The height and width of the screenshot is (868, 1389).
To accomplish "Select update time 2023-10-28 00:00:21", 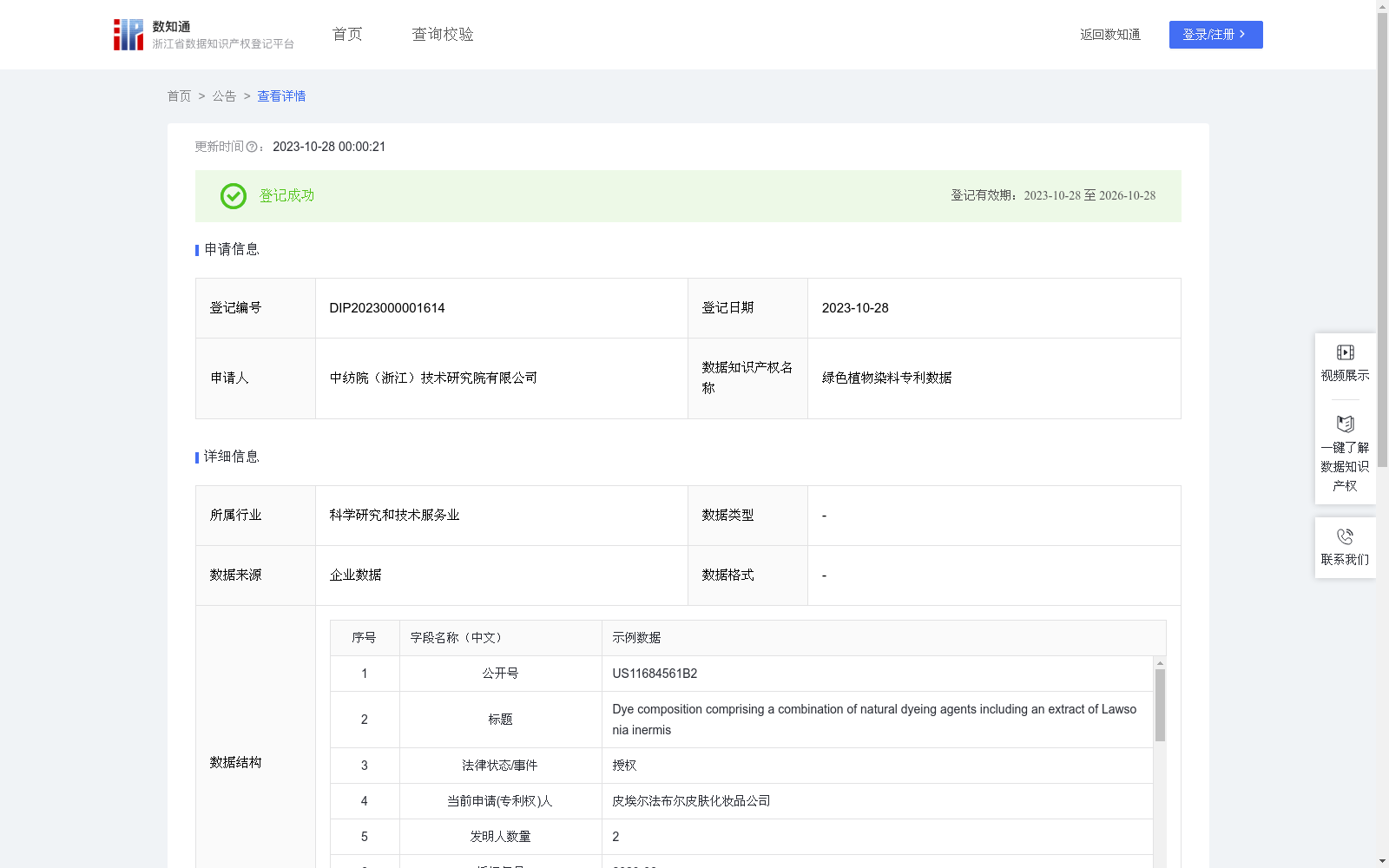I will pyautogui.click(x=329, y=148).
